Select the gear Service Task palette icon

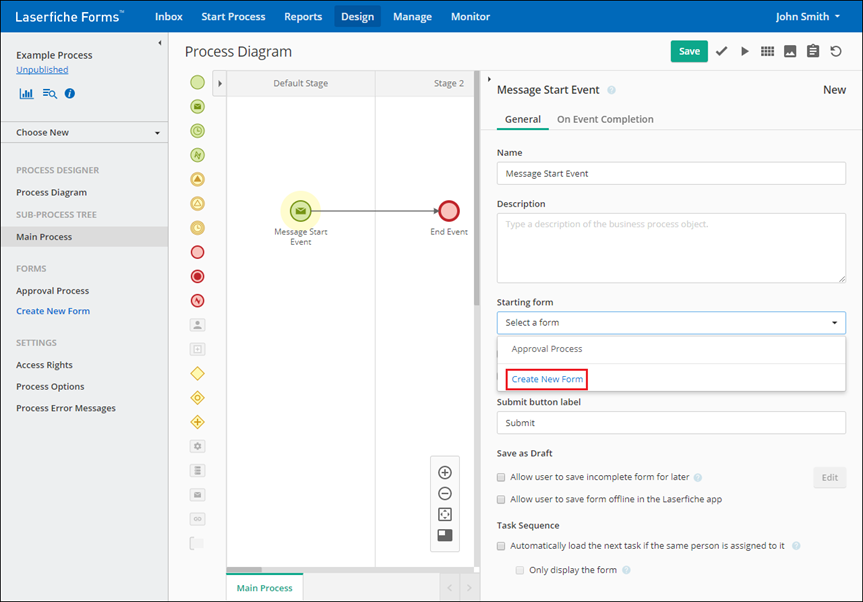coord(198,446)
